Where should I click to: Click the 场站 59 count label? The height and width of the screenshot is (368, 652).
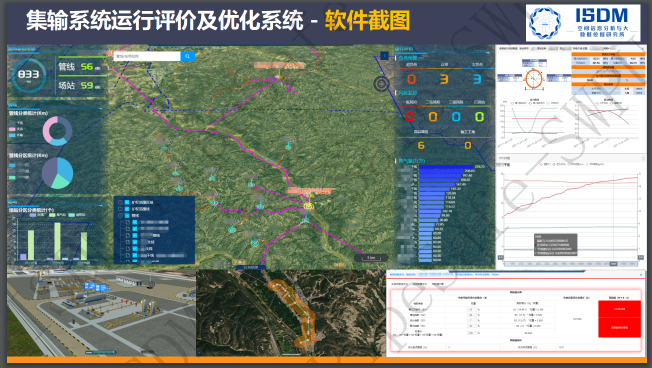click(79, 86)
